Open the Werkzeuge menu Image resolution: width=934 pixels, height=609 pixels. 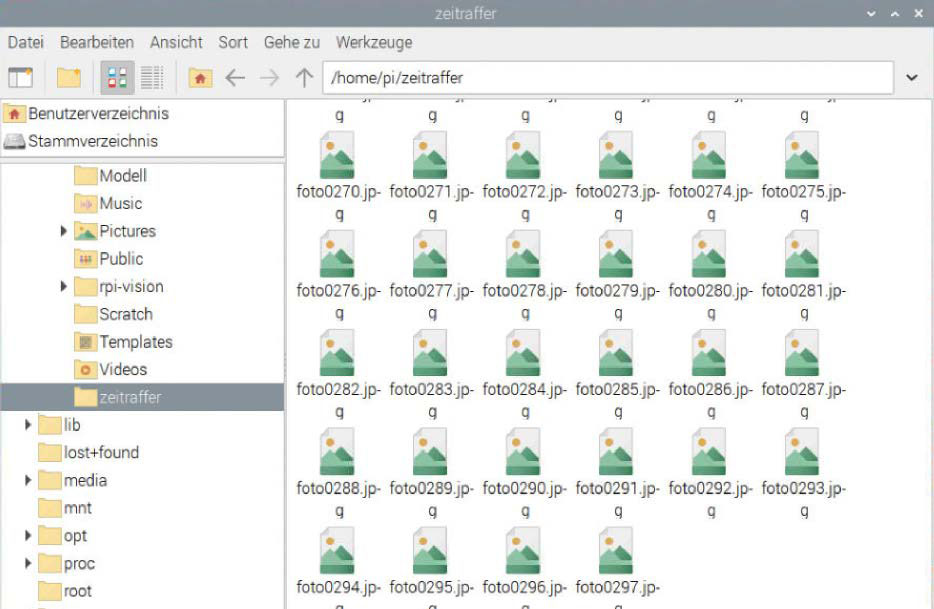point(374,43)
